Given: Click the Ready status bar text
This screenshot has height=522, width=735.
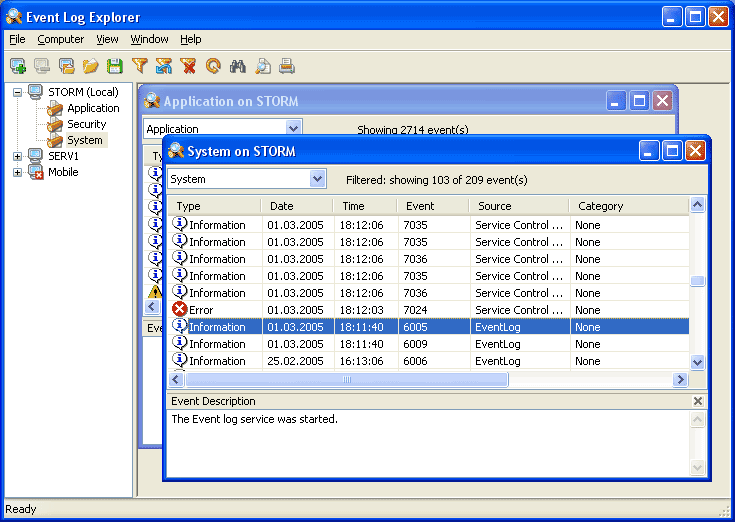Looking at the screenshot, I should pos(21,509).
